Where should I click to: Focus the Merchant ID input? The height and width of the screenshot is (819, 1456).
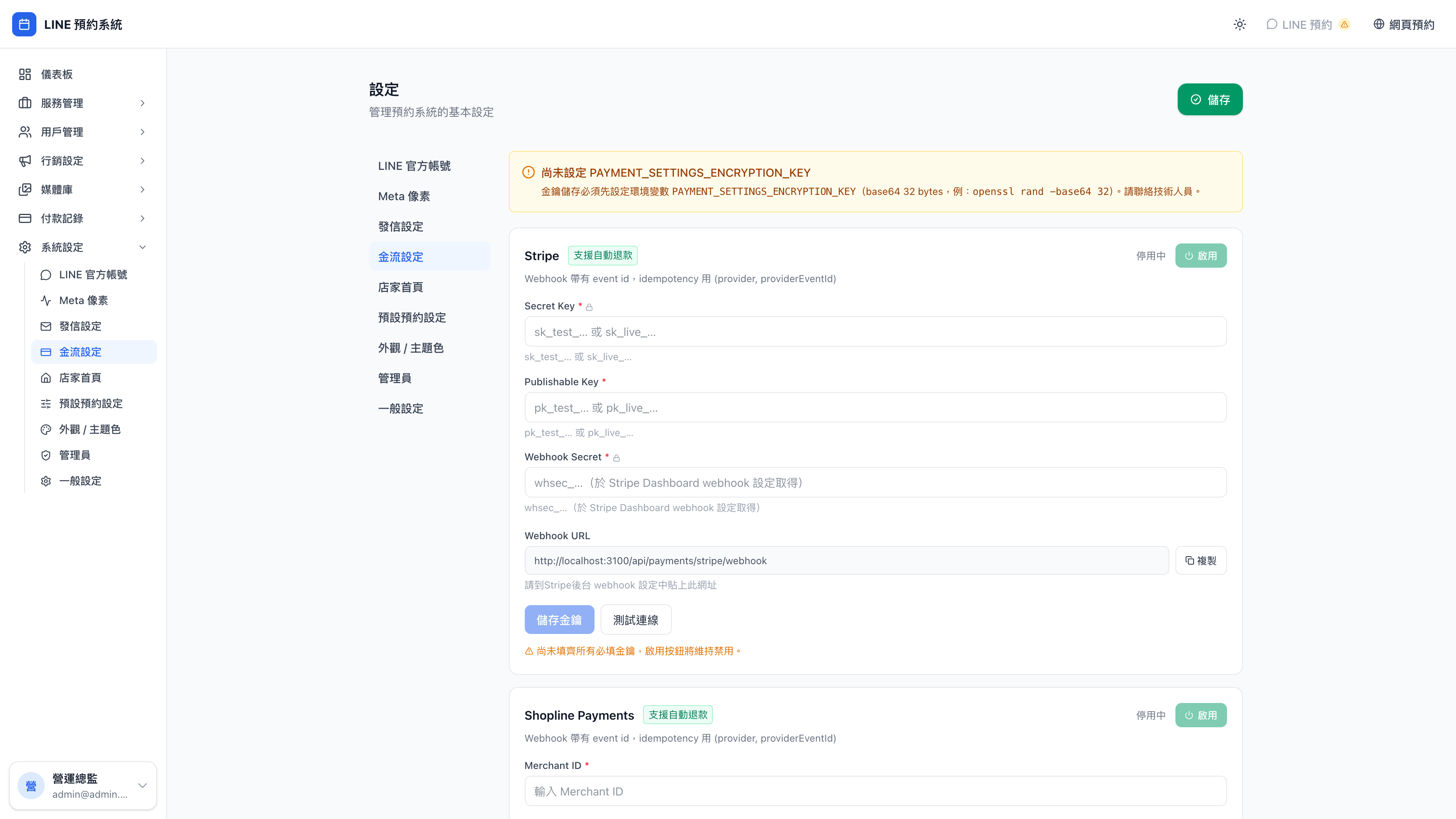tap(875, 791)
